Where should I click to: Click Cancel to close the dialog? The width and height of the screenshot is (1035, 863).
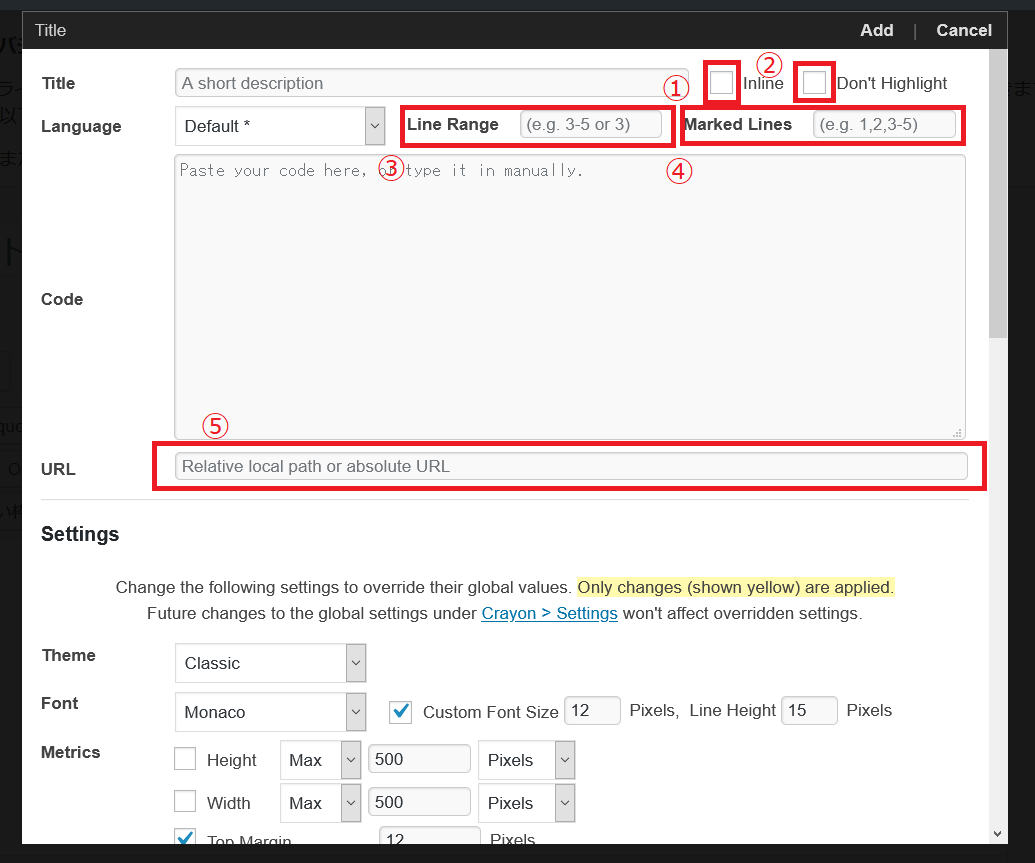(x=963, y=30)
